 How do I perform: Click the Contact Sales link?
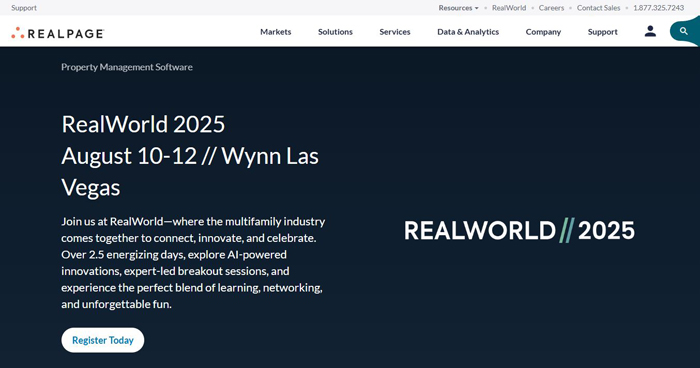point(598,8)
